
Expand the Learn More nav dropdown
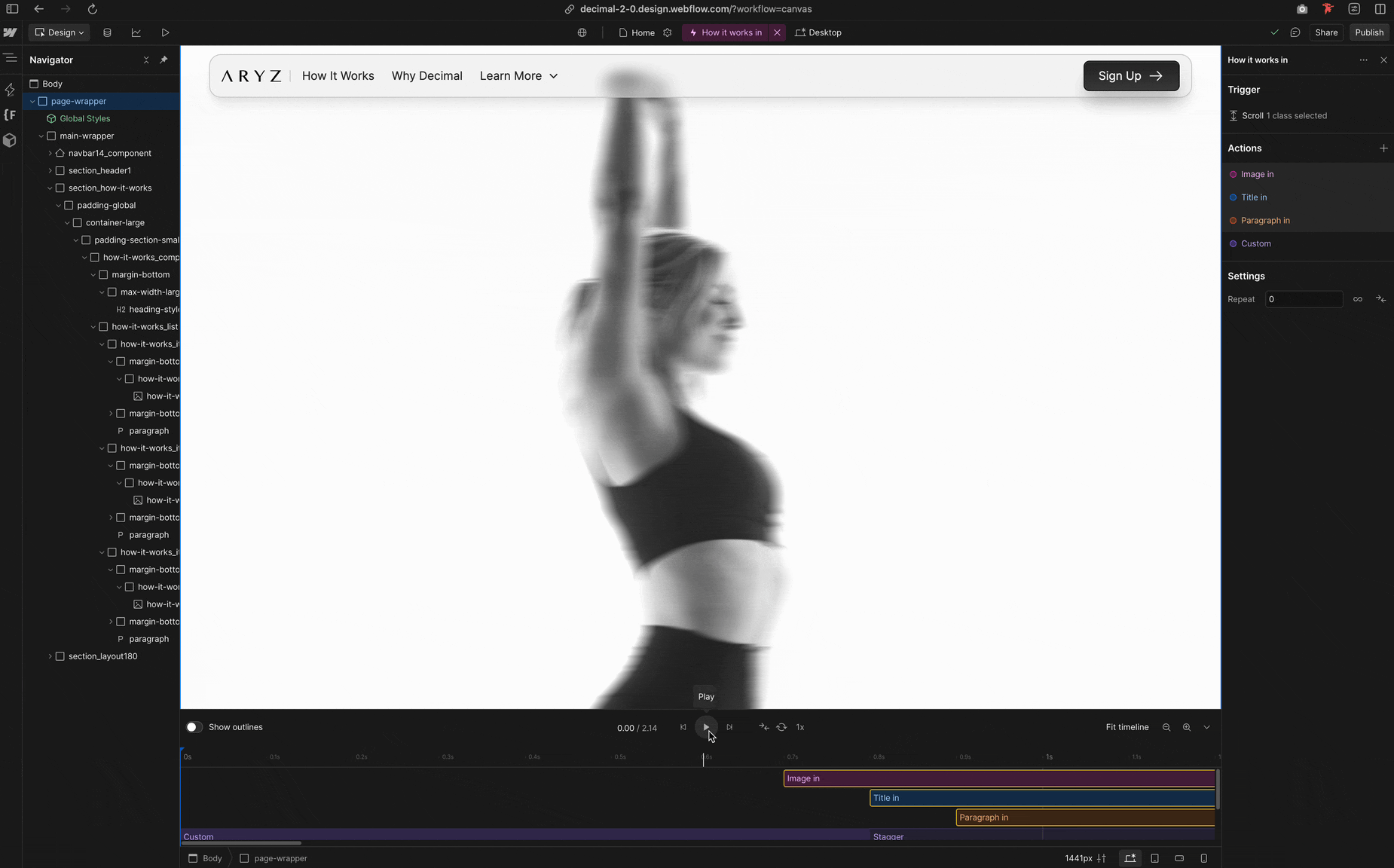point(519,76)
